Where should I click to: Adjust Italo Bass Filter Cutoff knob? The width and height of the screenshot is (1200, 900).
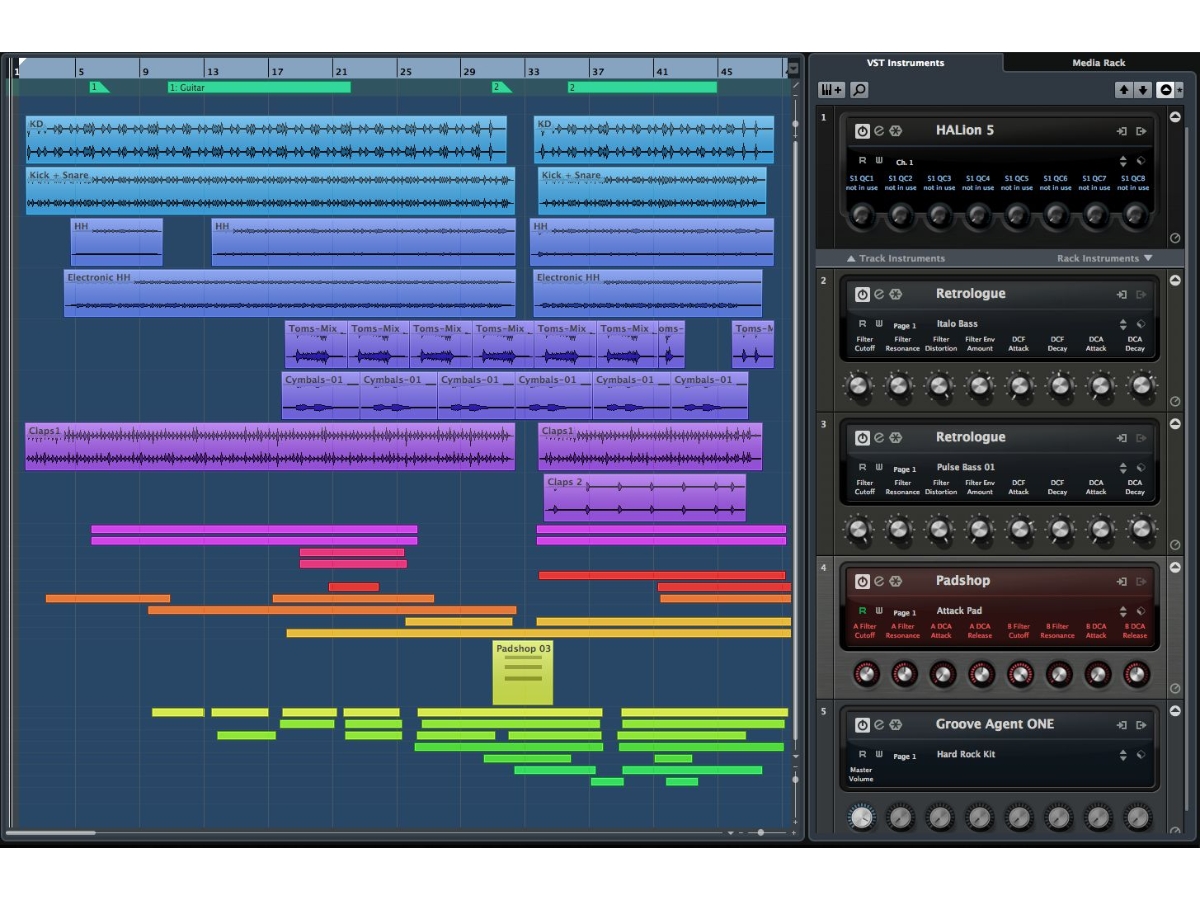[858, 385]
